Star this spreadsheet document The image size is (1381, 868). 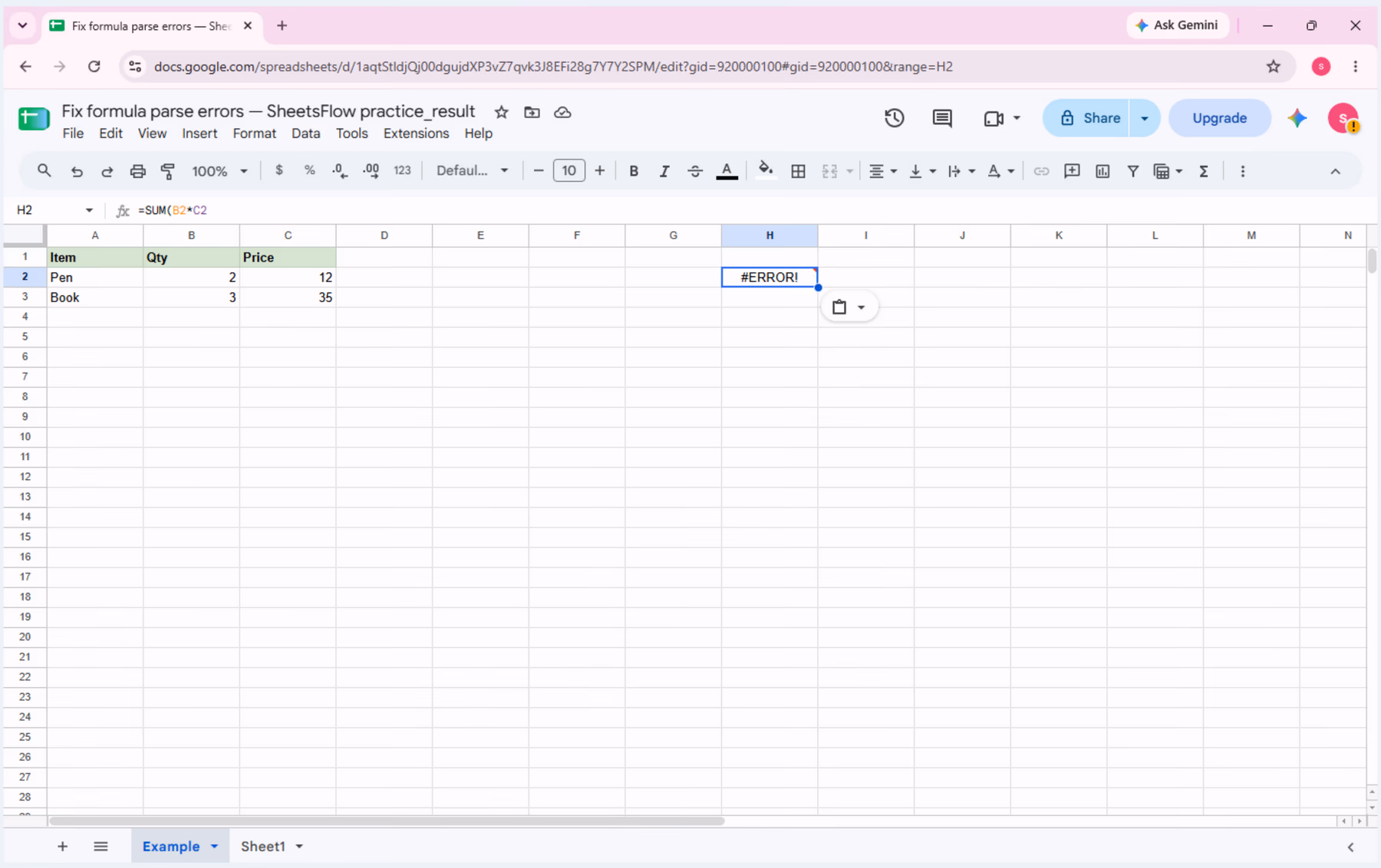coord(502,113)
